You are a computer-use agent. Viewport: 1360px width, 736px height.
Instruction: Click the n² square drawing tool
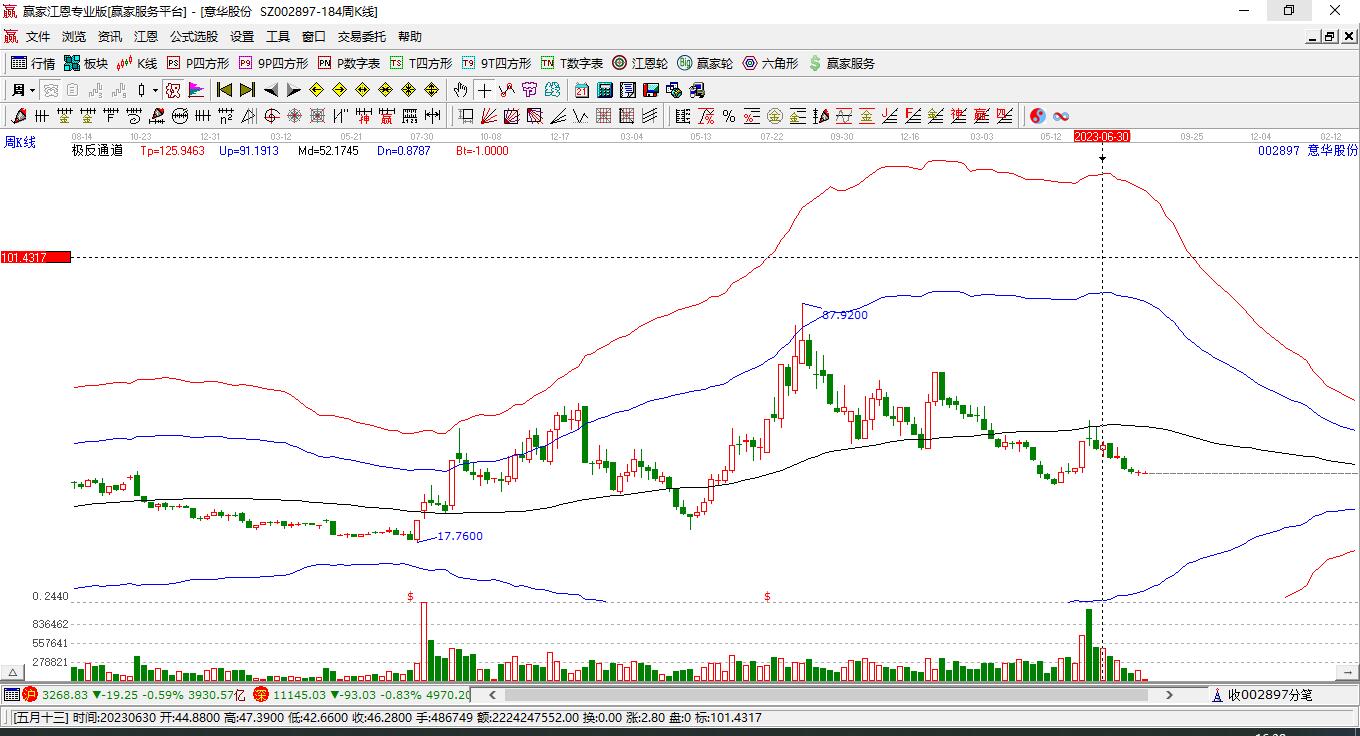(x=226, y=116)
